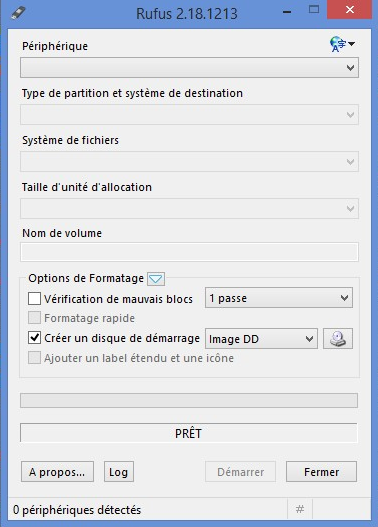378x527 pixels.
Task: Open Type de partition dropdown
Action: coord(190,115)
